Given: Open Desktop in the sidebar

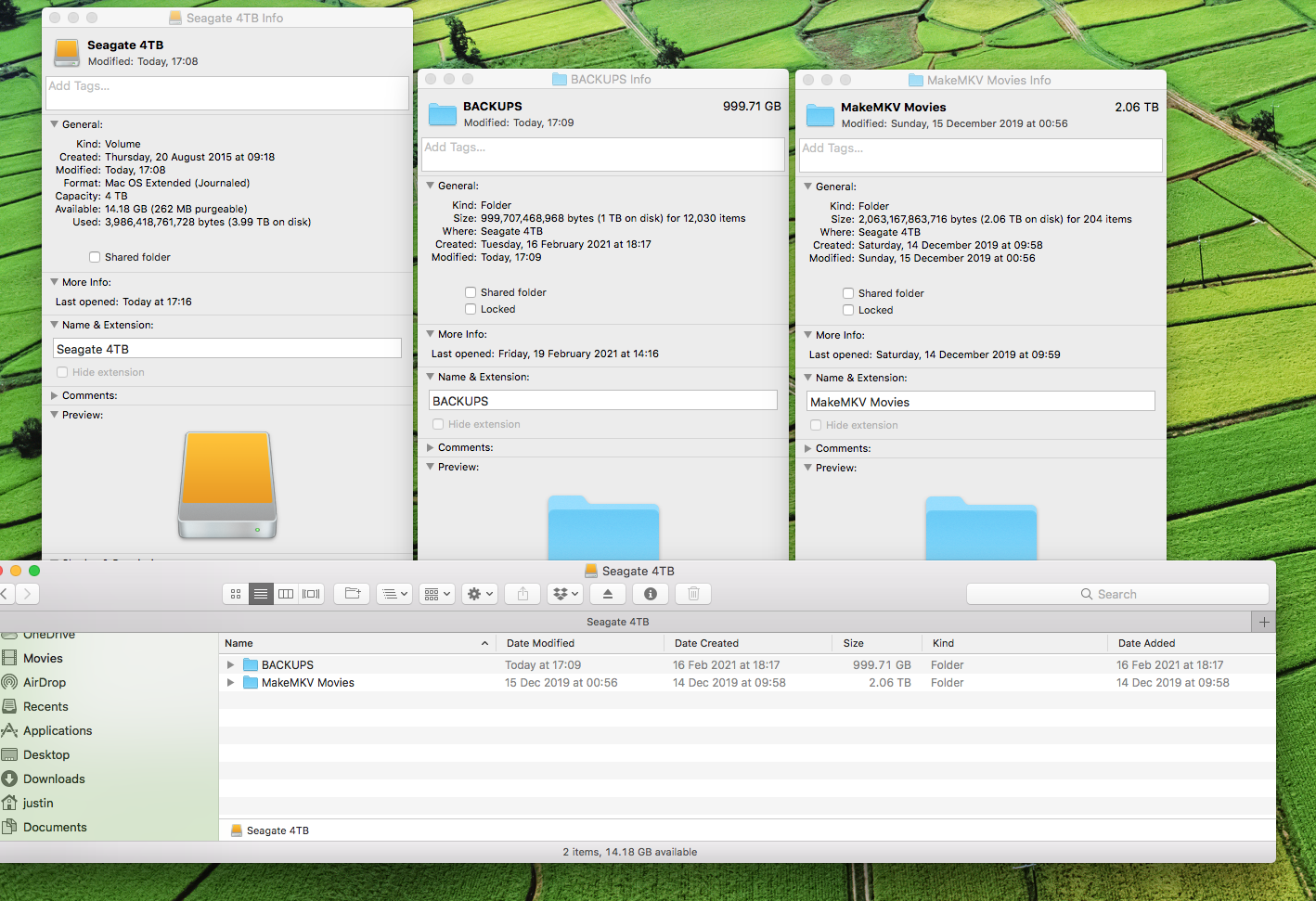Looking at the screenshot, I should pyautogui.click(x=46, y=754).
